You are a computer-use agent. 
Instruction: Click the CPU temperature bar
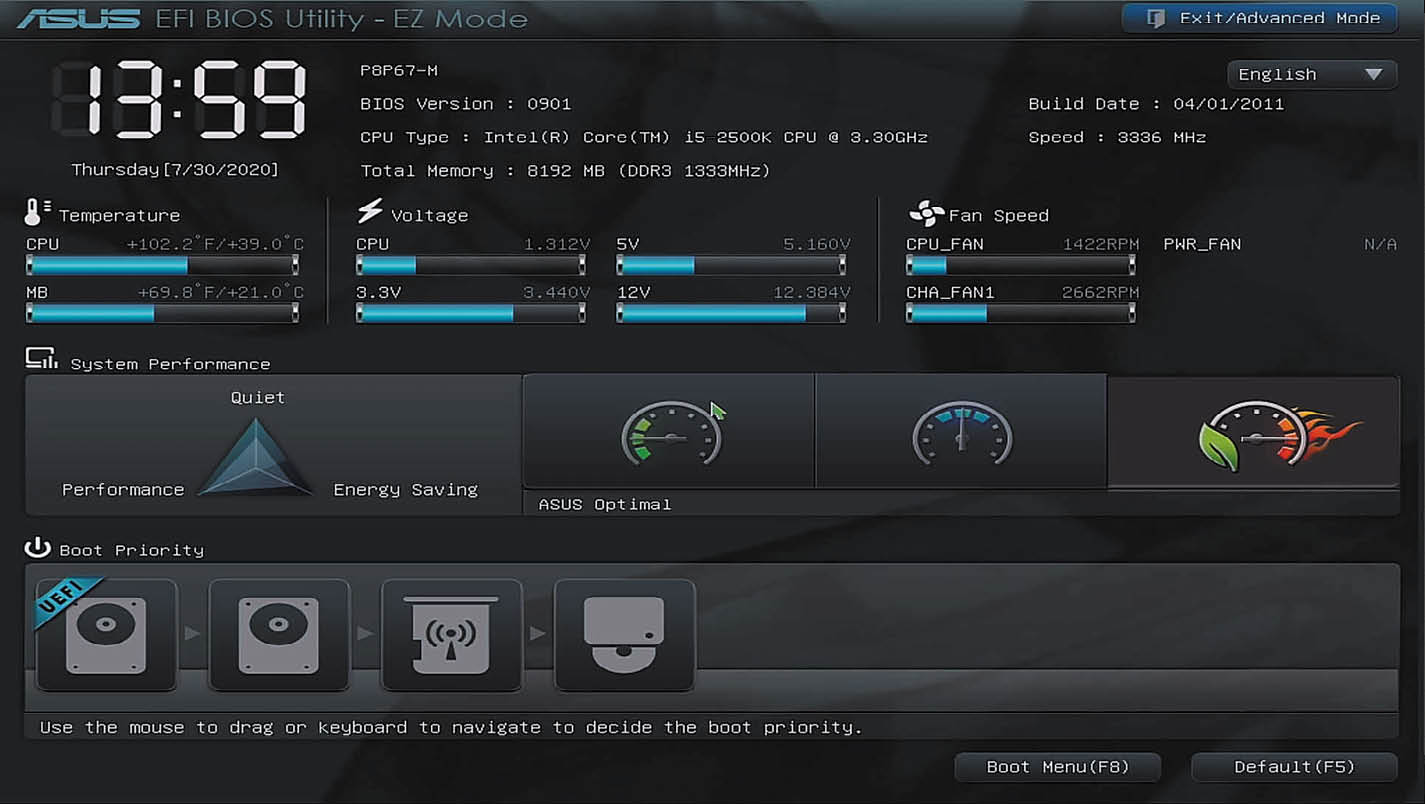(162, 265)
